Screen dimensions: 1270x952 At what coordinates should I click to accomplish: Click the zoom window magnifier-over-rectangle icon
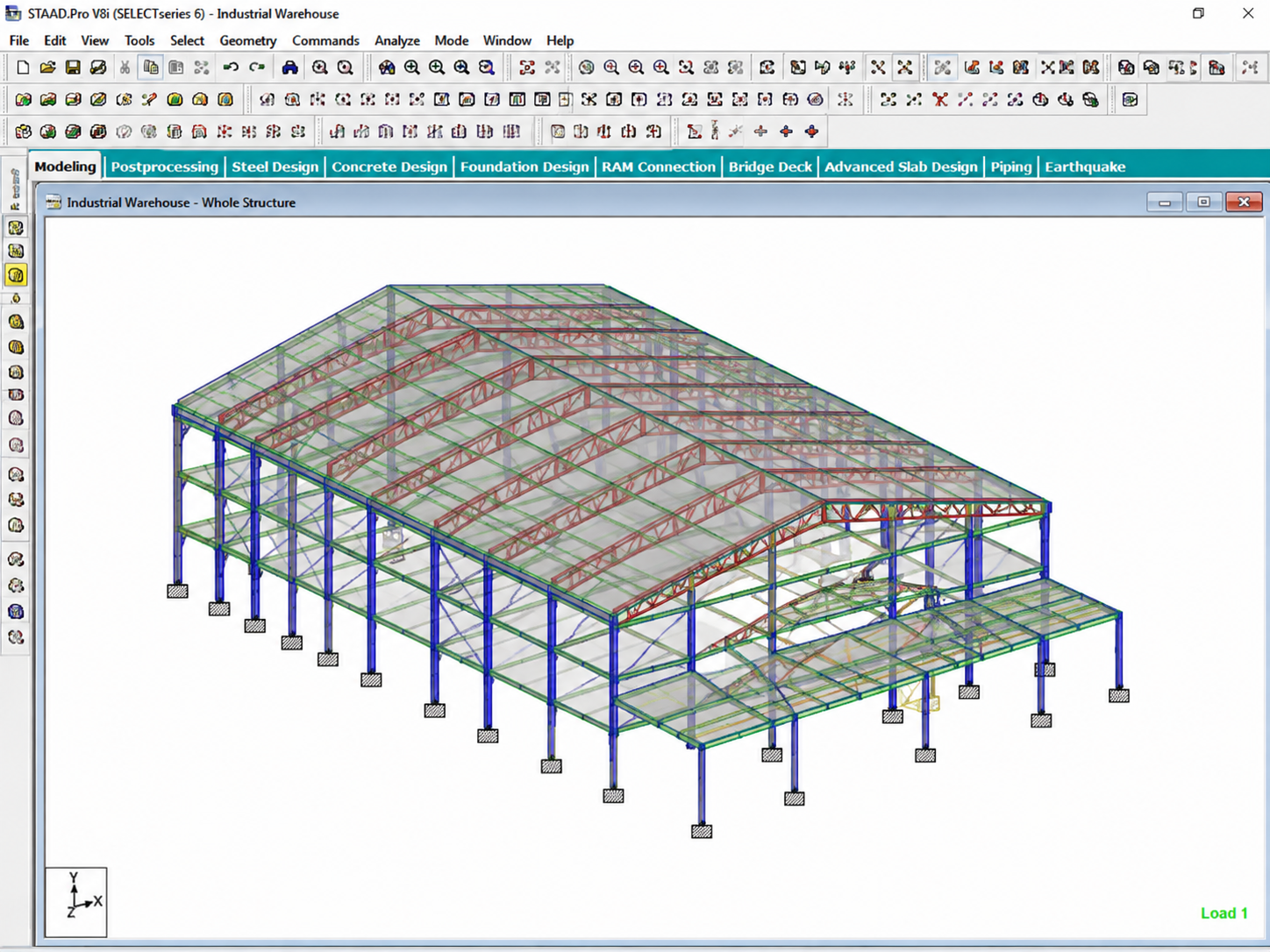point(487,67)
